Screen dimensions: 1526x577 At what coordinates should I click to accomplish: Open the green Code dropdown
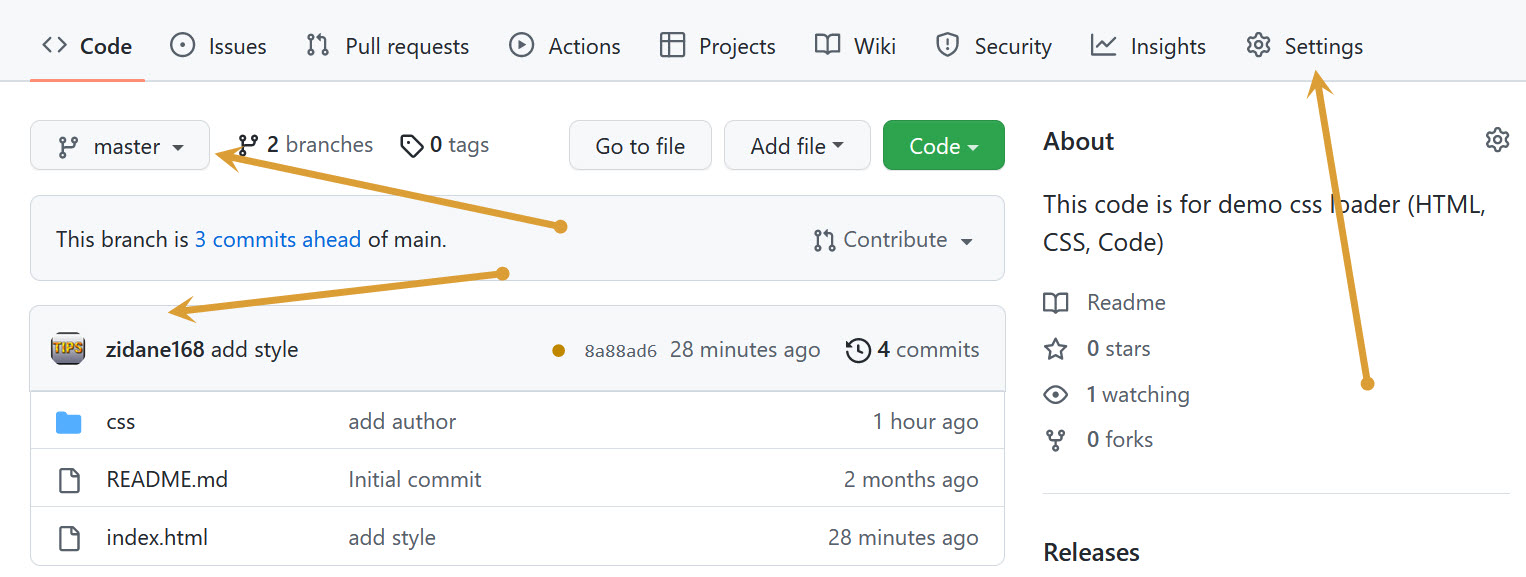943,146
